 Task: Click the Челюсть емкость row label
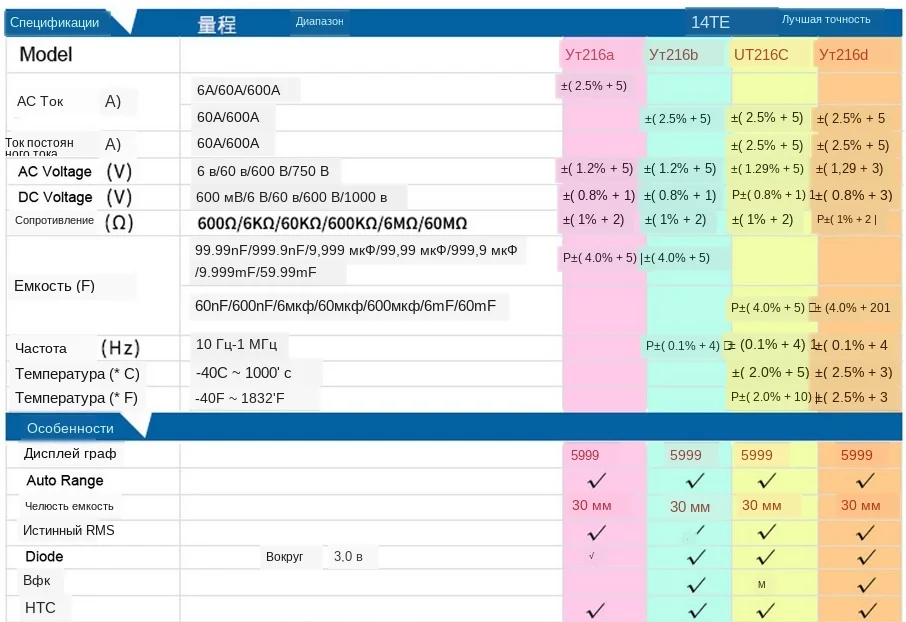(69, 506)
